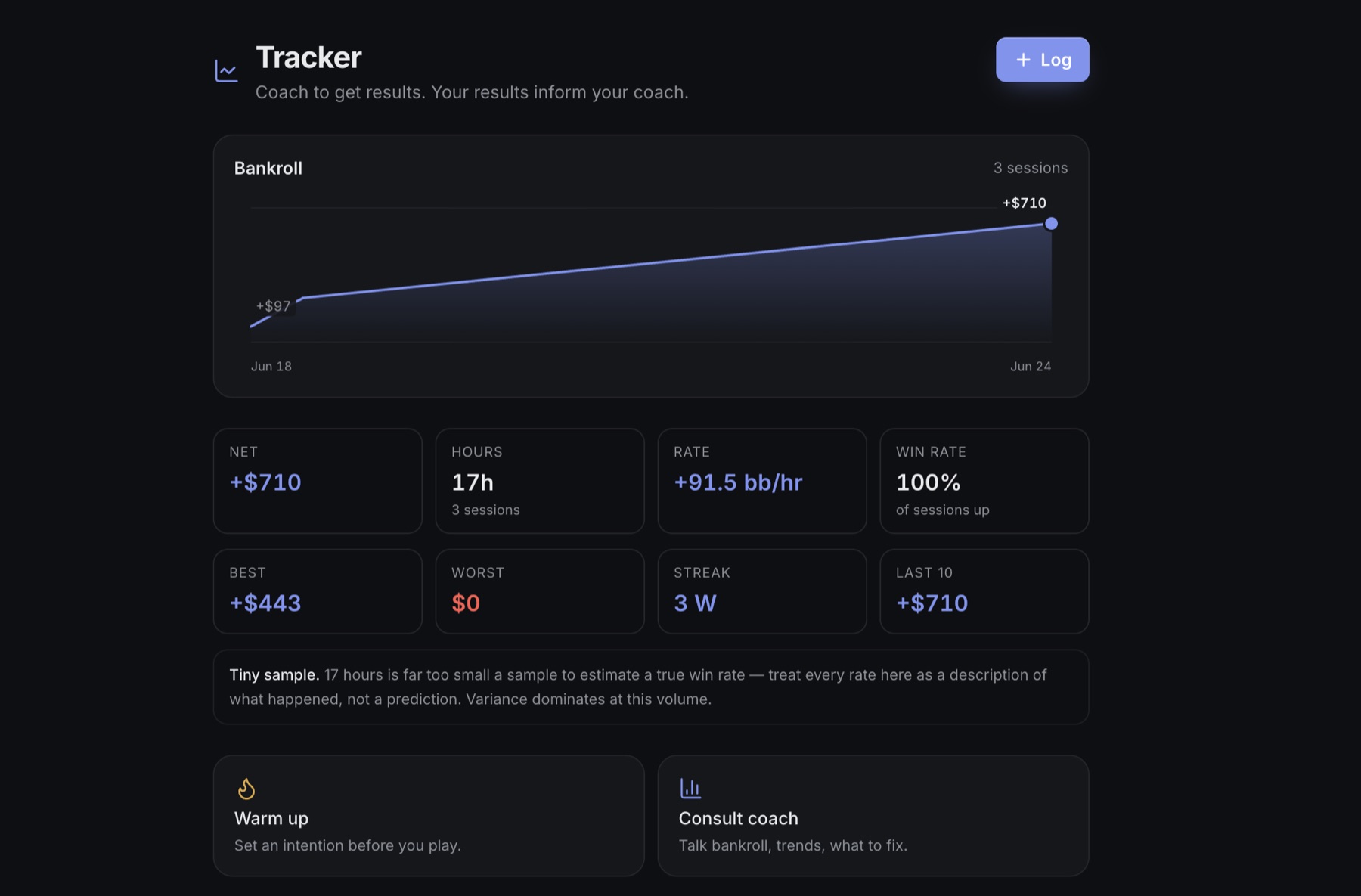The height and width of the screenshot is (896, 1361).
Task: Click 'Set an intention before you play.'
Action: click(347, 845)
